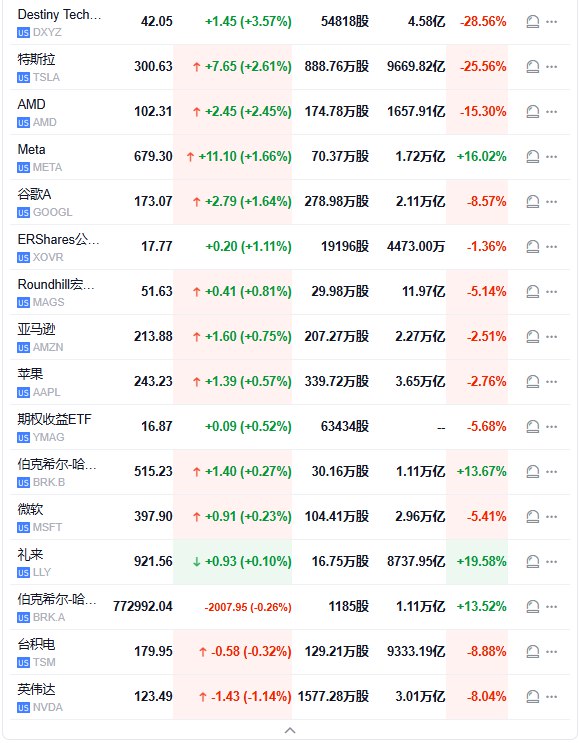Click volume 1577.28万股
Image resolution: width=579 pixels, height=743 pixels.
click(333, 697)
